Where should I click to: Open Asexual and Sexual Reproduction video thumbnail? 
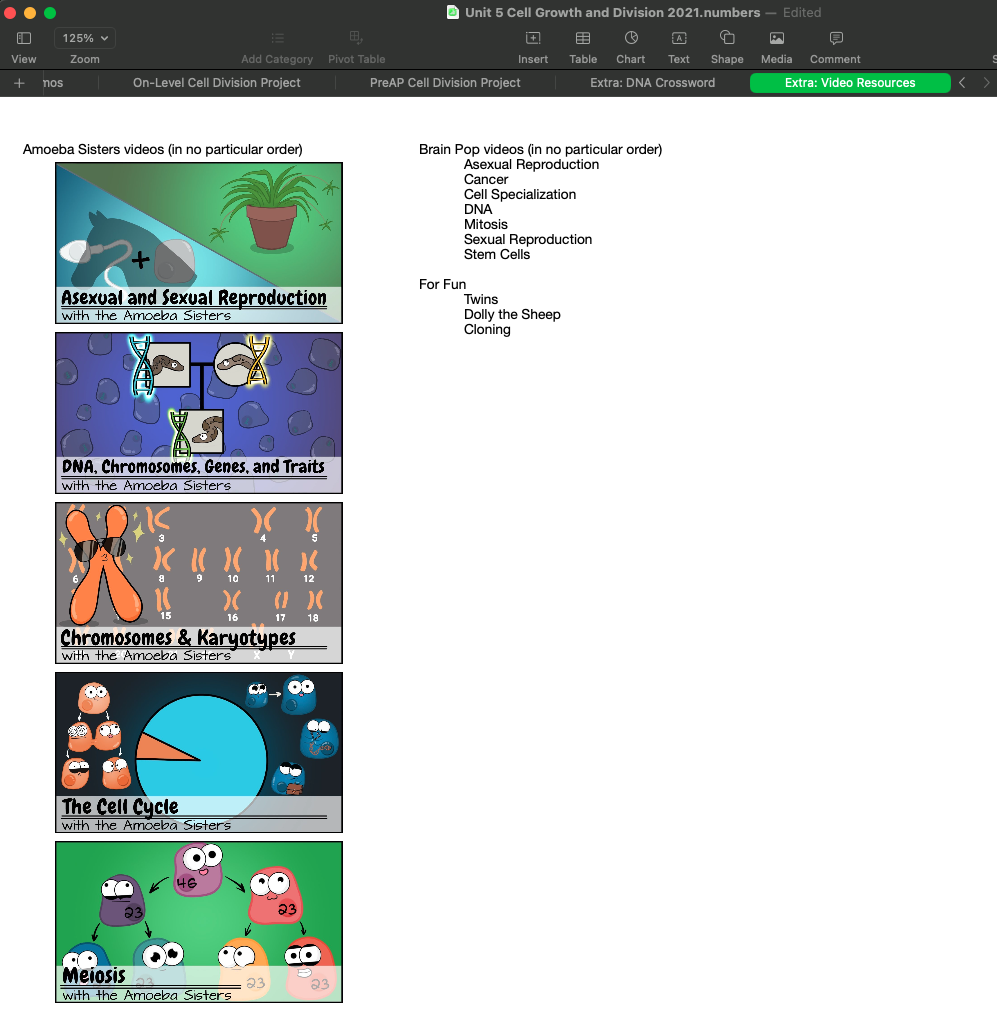point(199,243)
